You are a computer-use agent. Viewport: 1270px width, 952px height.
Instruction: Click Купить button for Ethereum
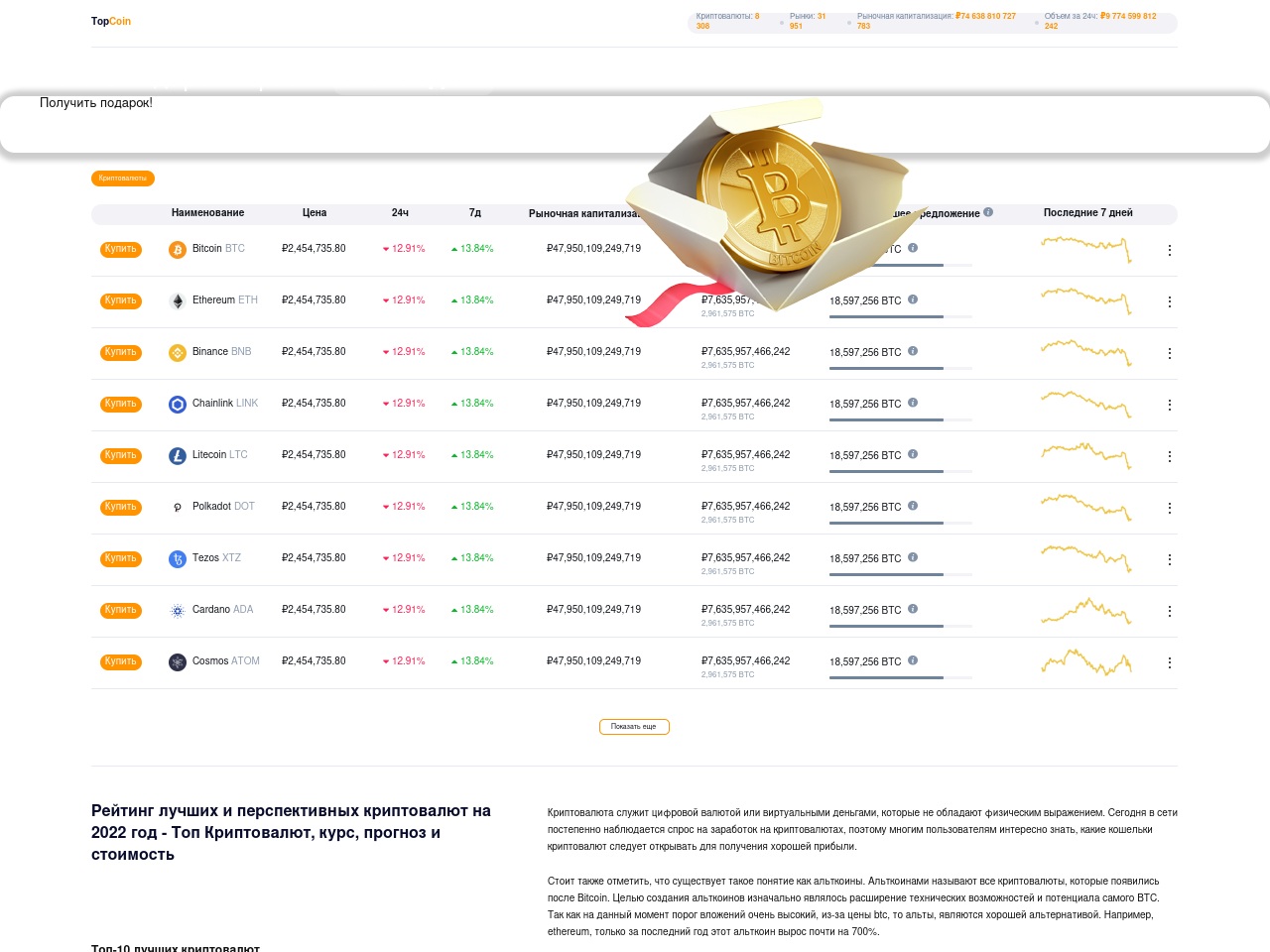pos(121,301)
